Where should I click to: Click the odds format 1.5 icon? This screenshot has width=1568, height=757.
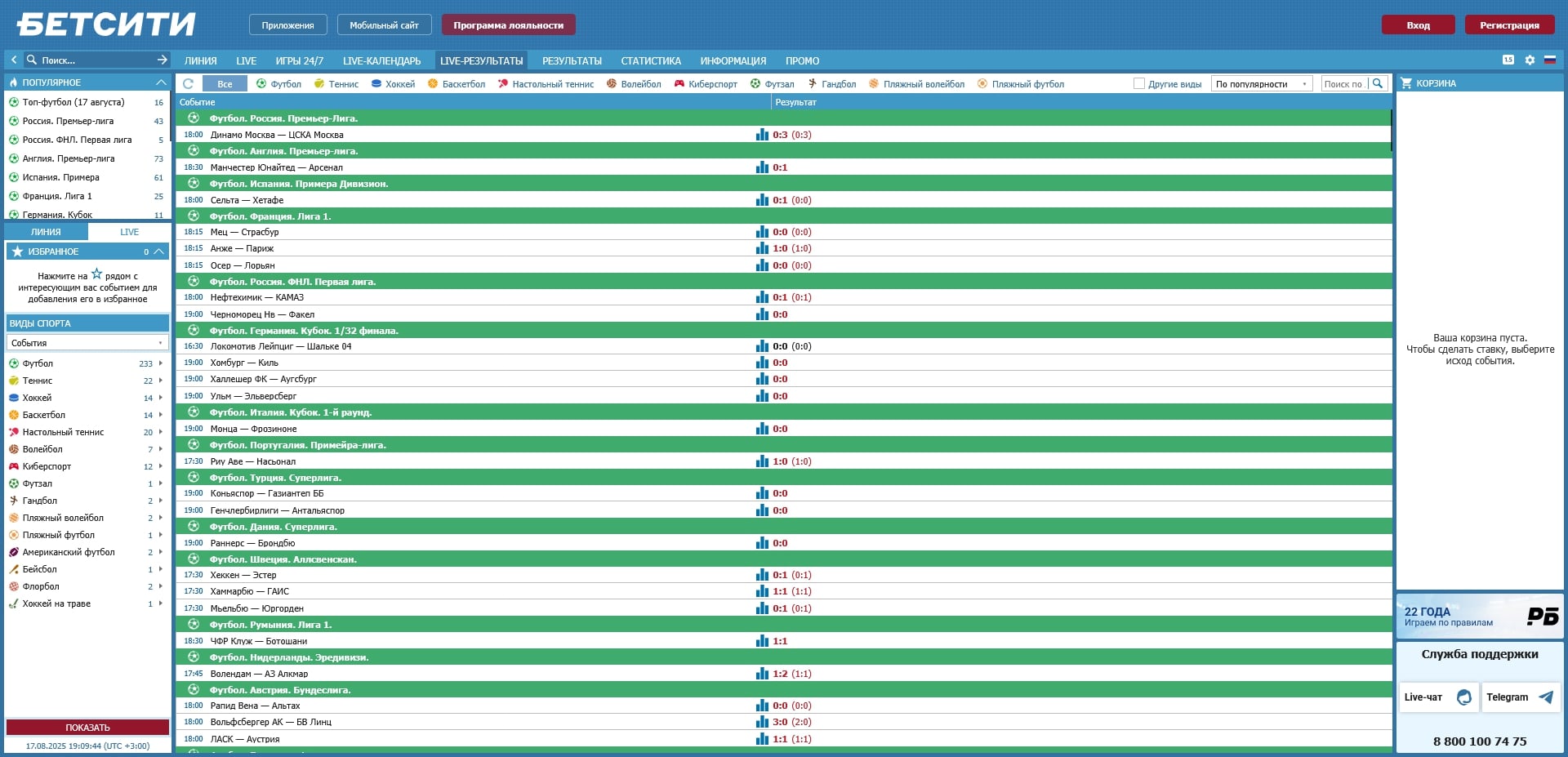click(x=1508, y=60)
